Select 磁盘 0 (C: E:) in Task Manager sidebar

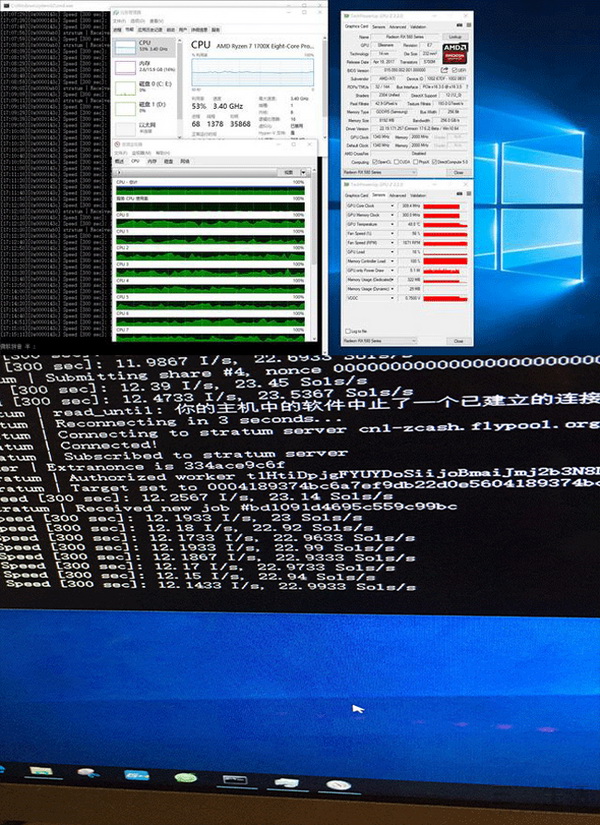(144, 88)
